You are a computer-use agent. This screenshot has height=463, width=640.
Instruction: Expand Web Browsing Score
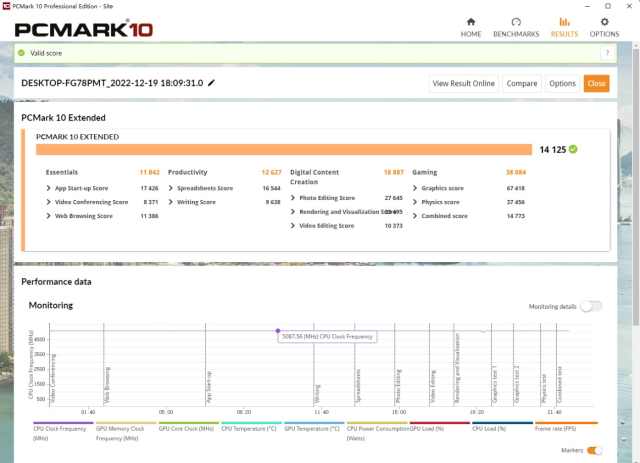(x=49, y=216)
